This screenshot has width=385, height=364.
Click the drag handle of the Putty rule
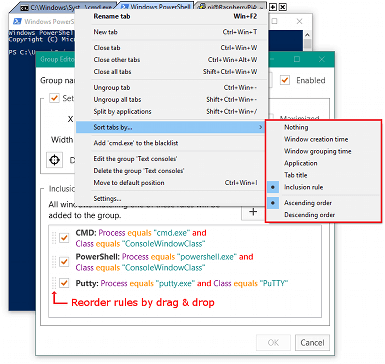tap(54, 283)
